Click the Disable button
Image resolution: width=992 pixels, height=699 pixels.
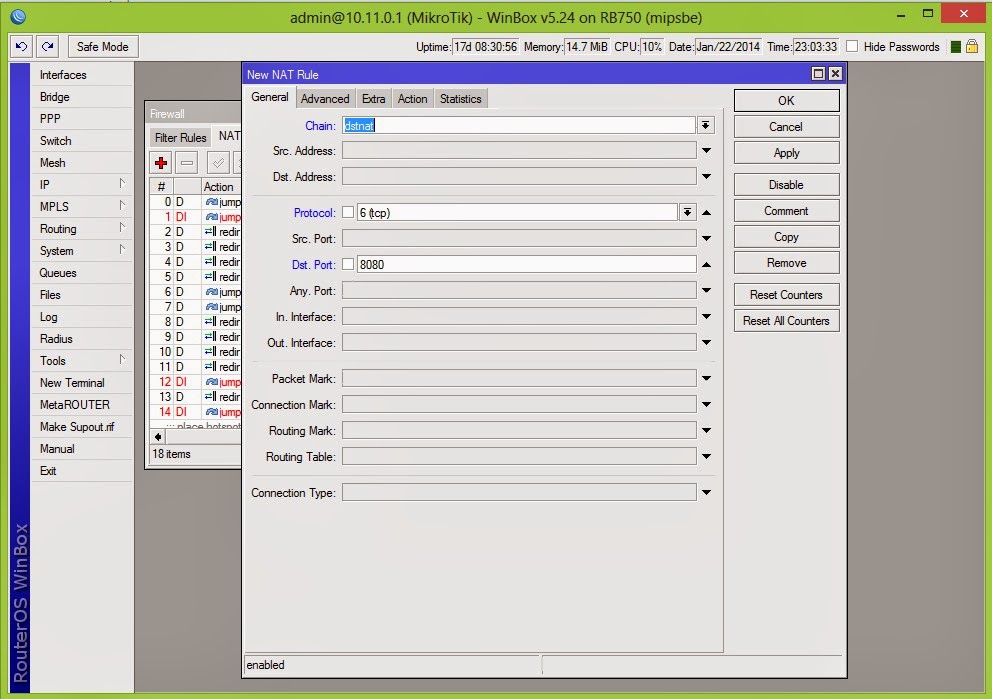[786, 185]
